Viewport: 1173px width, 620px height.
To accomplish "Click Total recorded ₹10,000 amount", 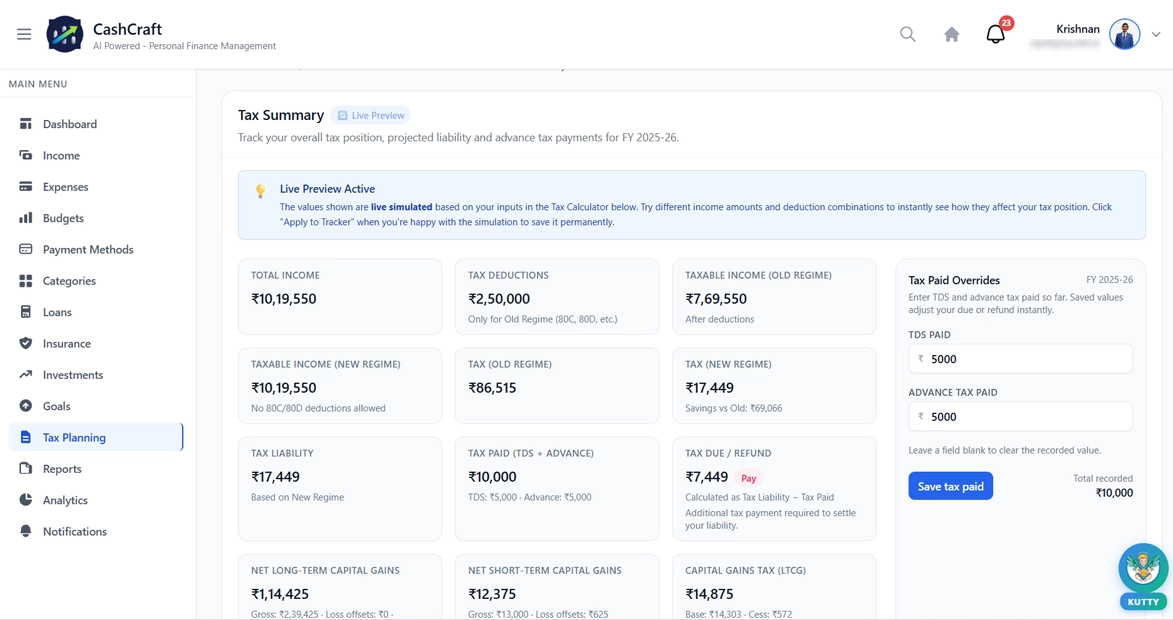I will pos(1114,493).
